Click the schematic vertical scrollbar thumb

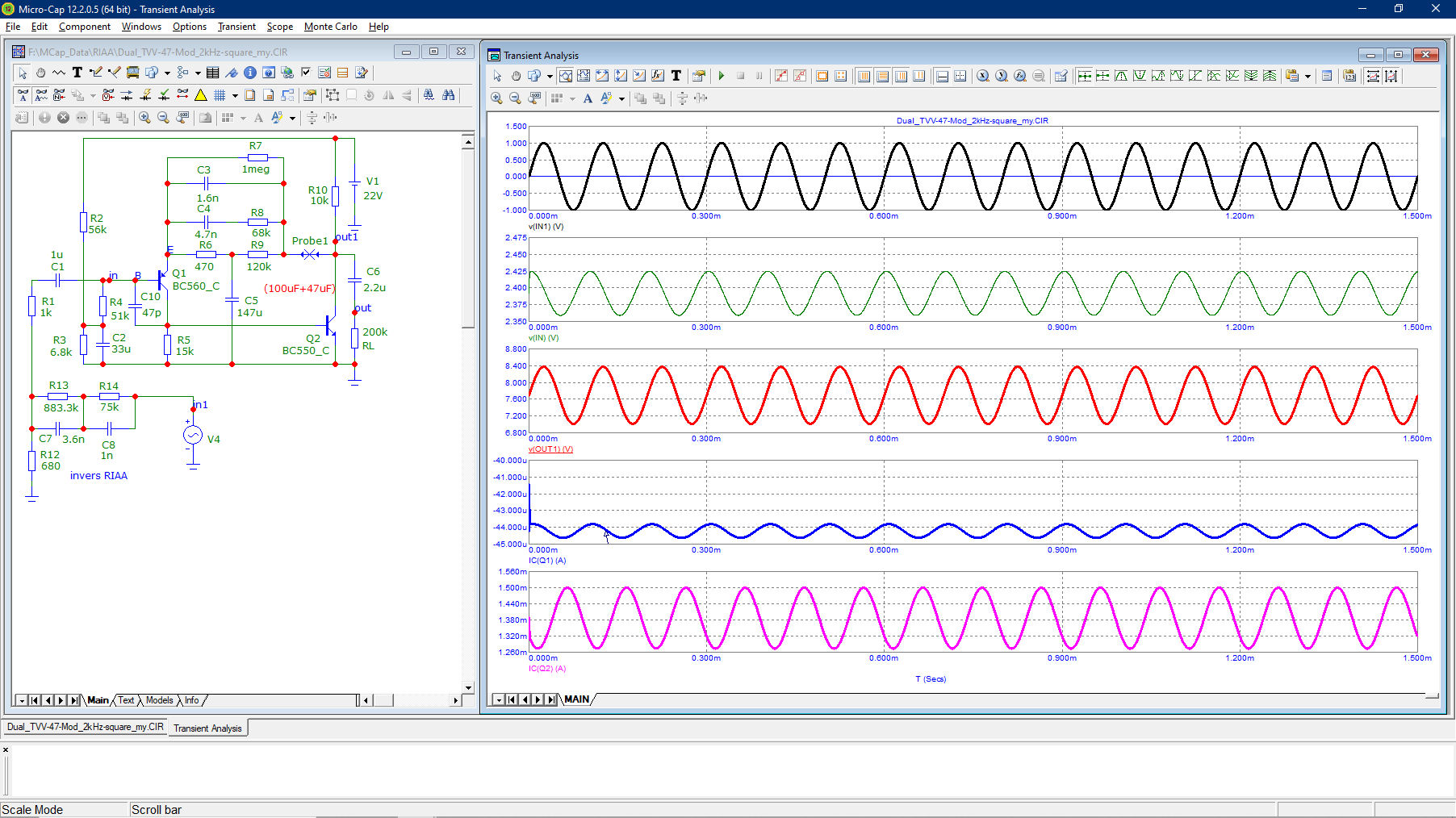tap(468, 238)
